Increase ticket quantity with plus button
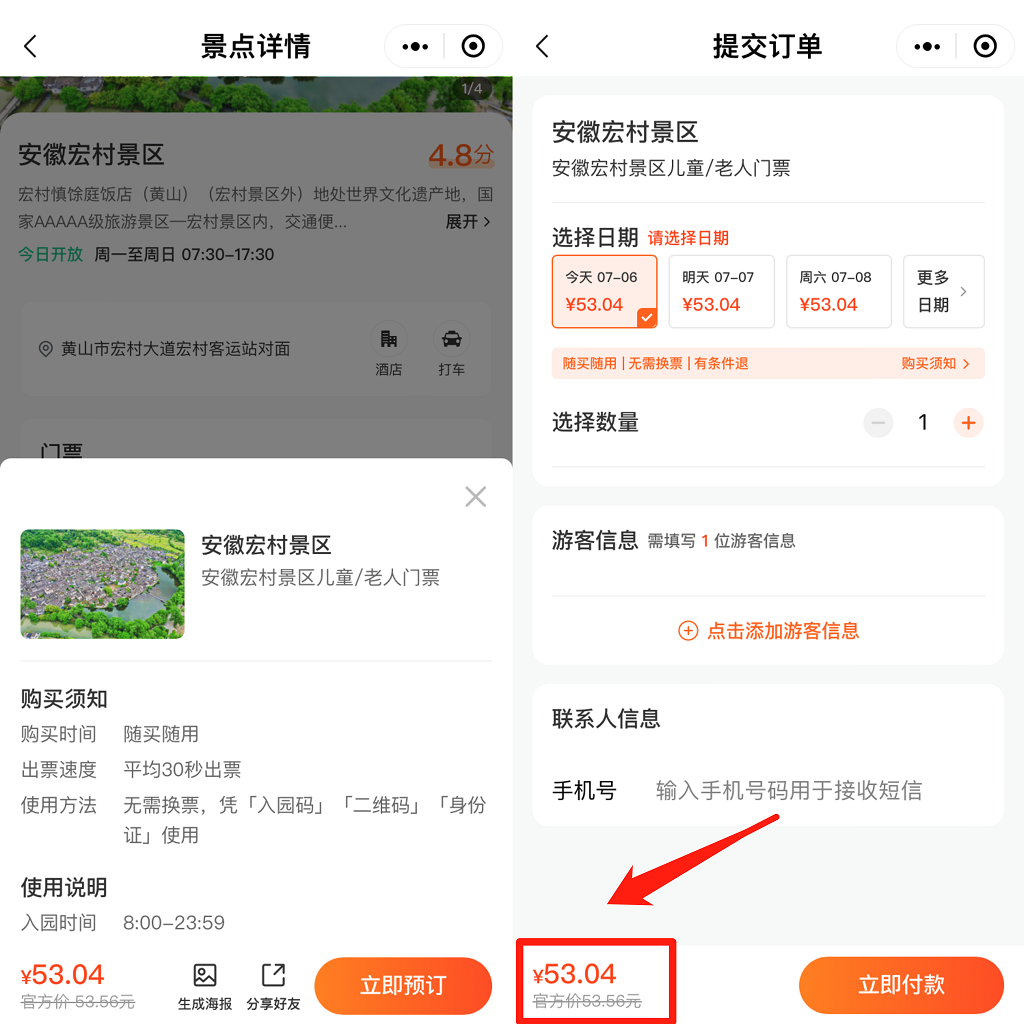The height and width of the screenshot is (1024, 1024). 967,423
